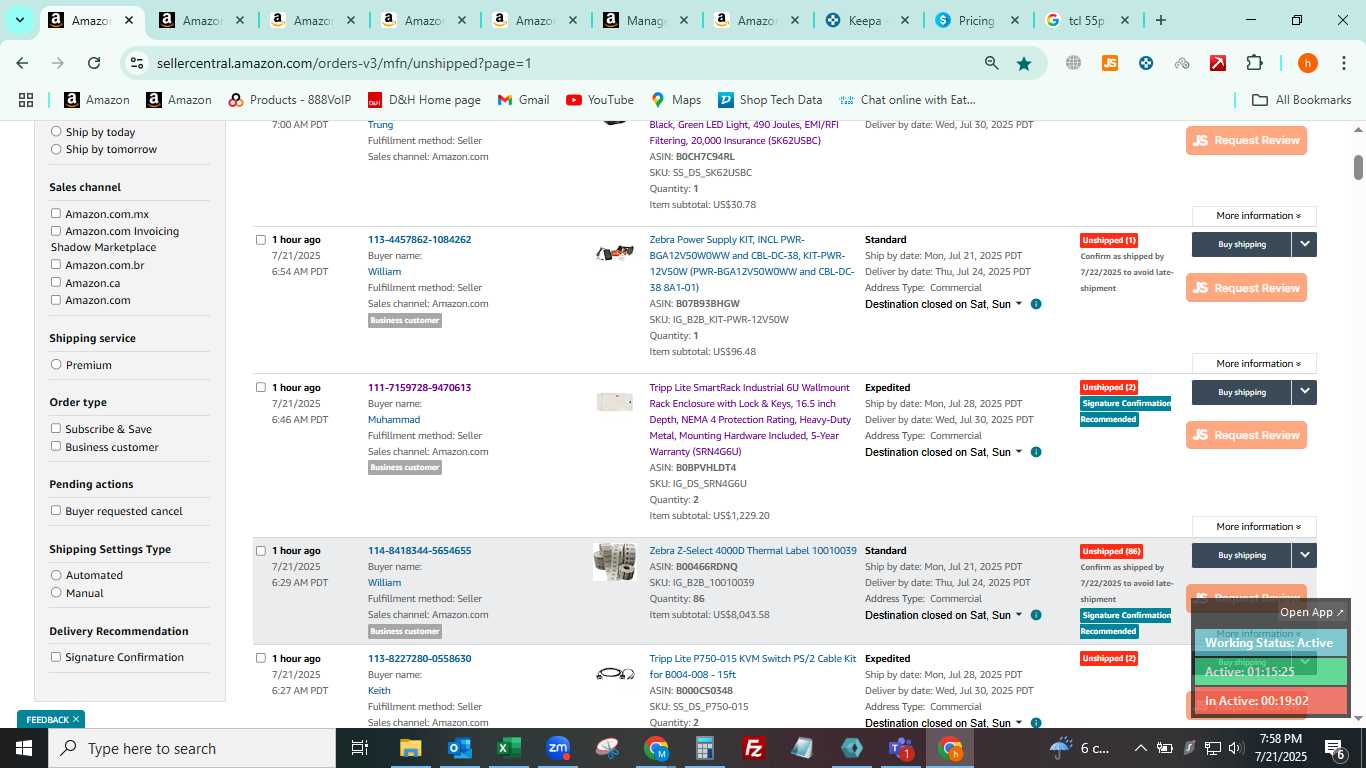Open Buy shipping dropdown for Zebra Z-Select order
Viewport: 1366px width, 768px height.
pyautogui.click(x=1304, y=555)
